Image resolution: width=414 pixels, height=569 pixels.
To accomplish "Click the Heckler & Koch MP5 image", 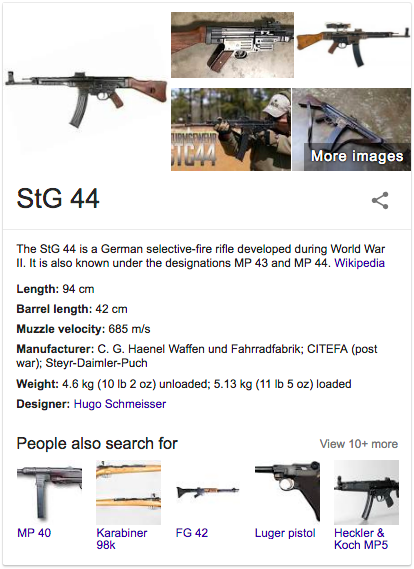I will (366, 492).
